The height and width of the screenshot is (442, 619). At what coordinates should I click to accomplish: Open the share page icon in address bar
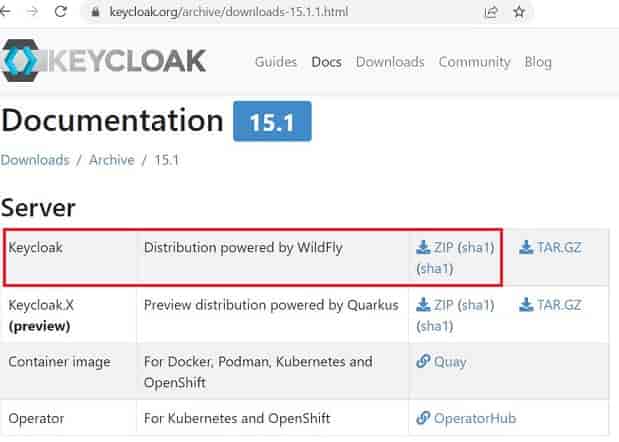[491, 12]
